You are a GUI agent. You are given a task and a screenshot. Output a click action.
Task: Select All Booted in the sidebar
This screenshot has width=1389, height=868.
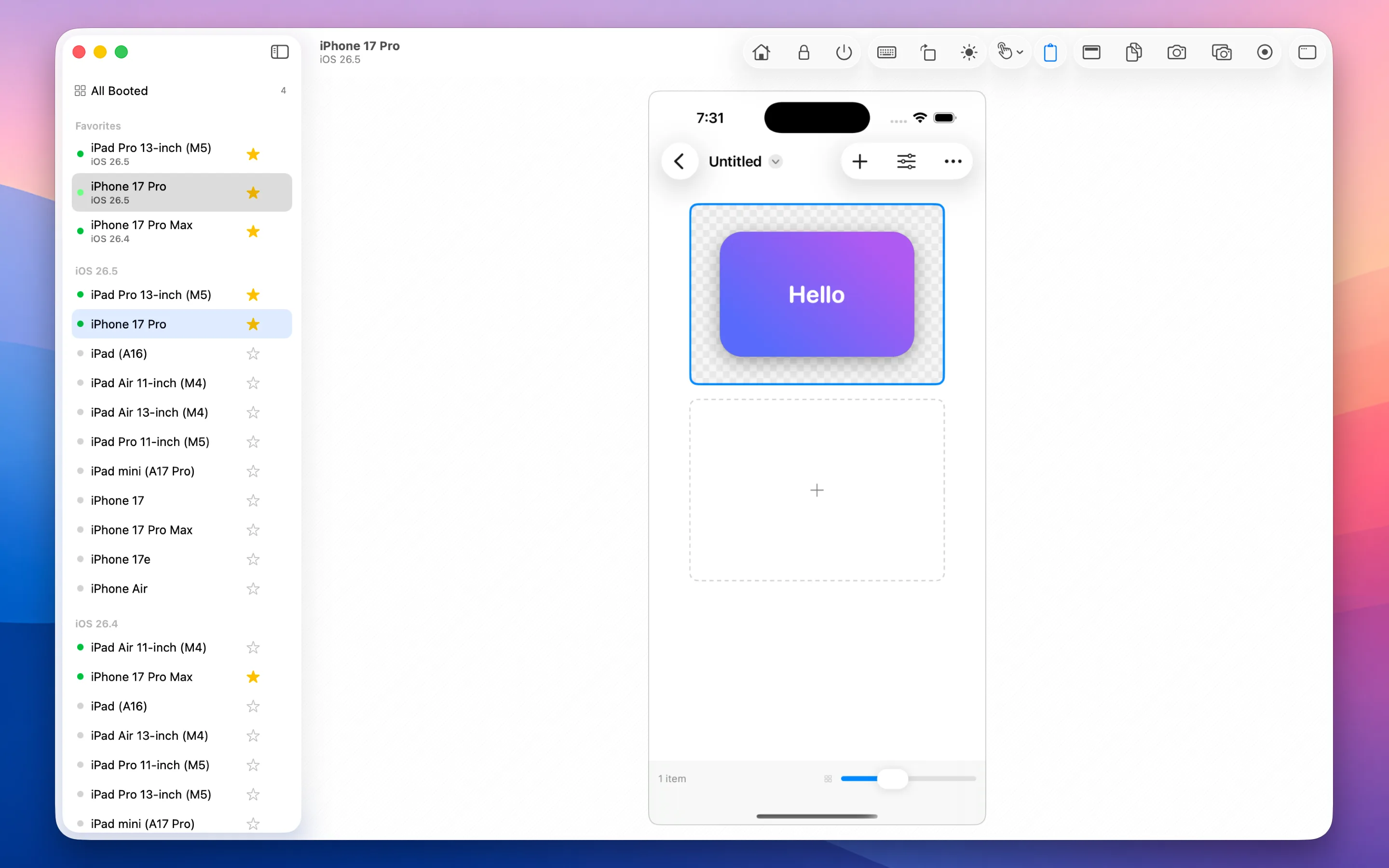coord(181,91)
